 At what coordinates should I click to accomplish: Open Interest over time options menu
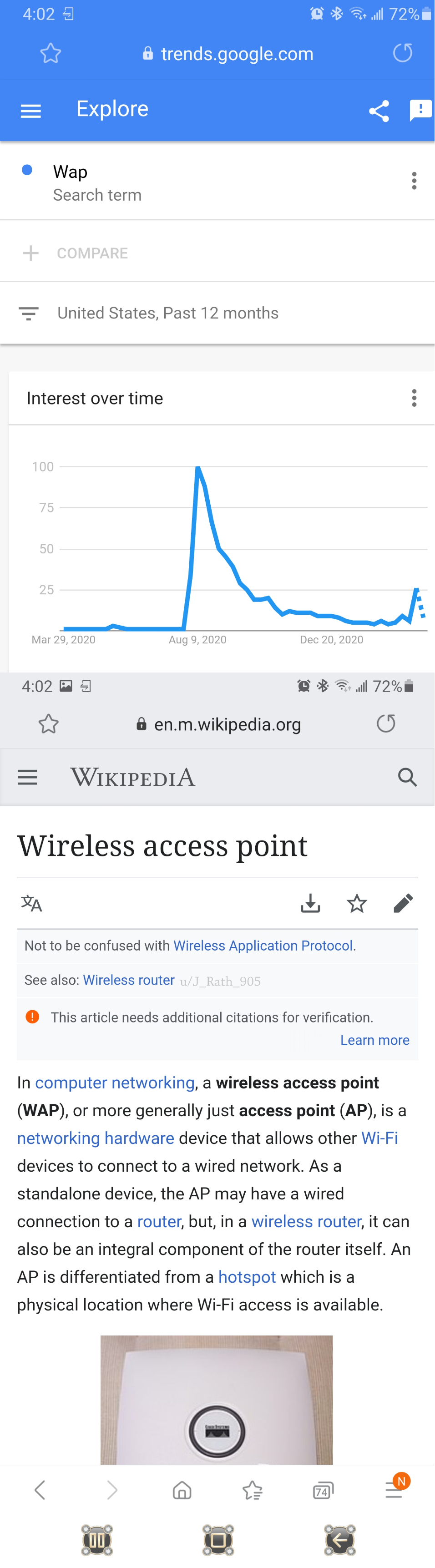(x=414, y=398)
